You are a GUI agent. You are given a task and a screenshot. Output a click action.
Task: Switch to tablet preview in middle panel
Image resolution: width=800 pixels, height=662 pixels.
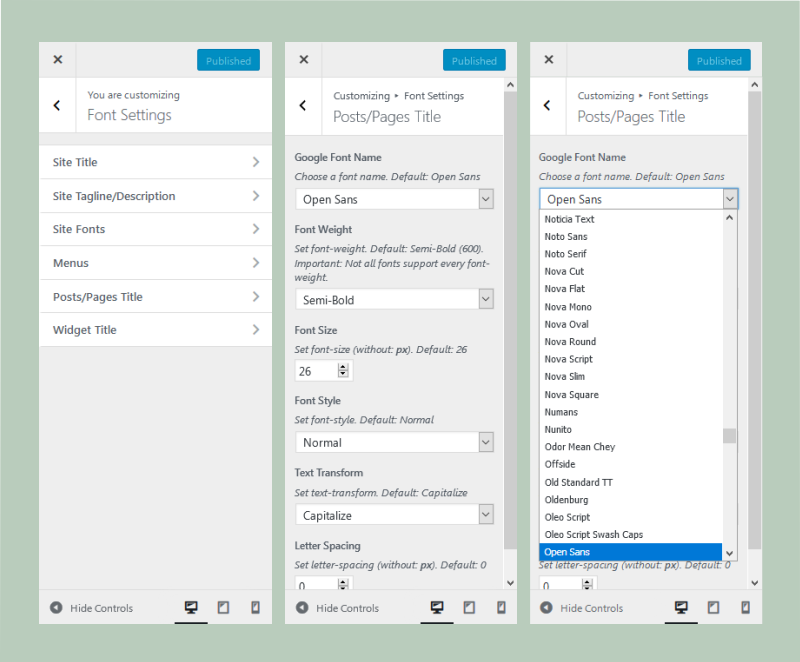tap(469, 607)
